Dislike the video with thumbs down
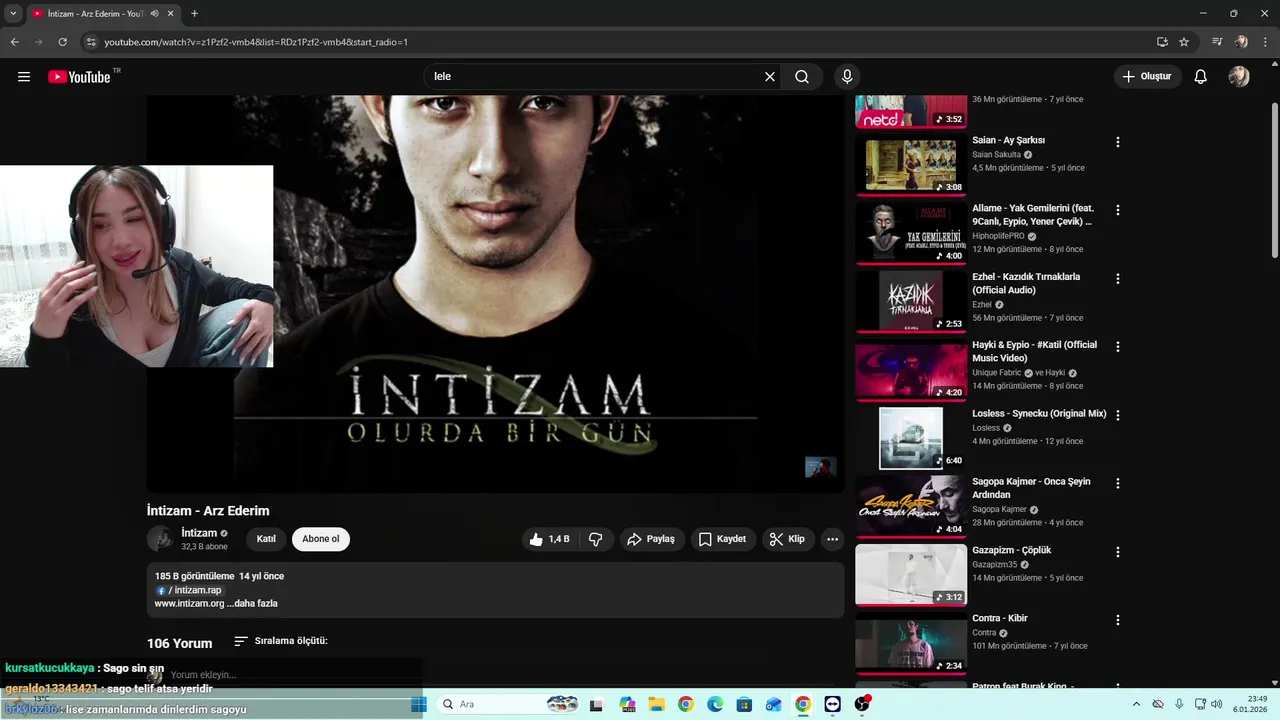Image resolution: width=1280 pixels, height=720 pixels. (x=596, y=539)
